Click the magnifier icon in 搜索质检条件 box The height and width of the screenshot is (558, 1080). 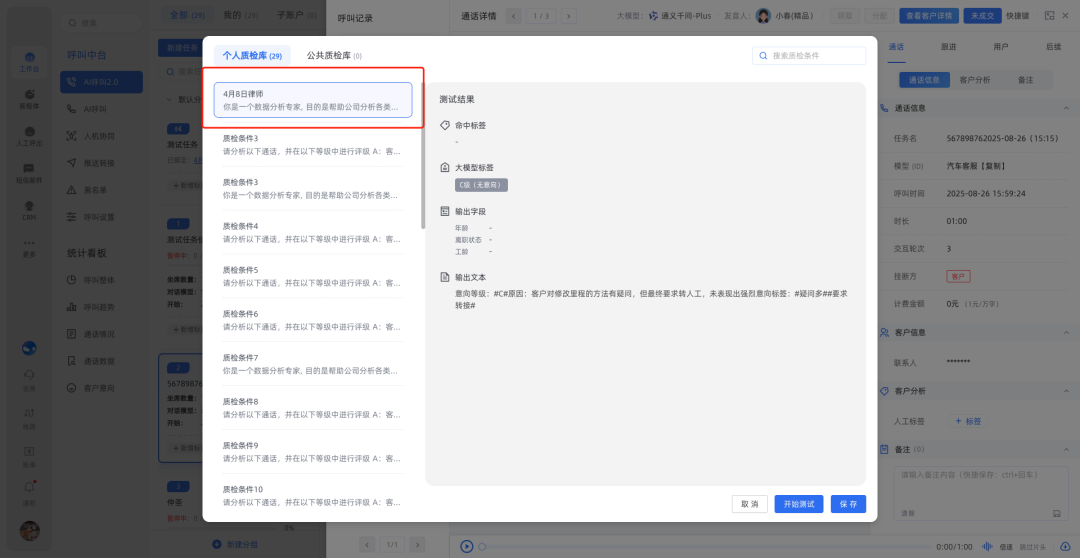(764, 56)
